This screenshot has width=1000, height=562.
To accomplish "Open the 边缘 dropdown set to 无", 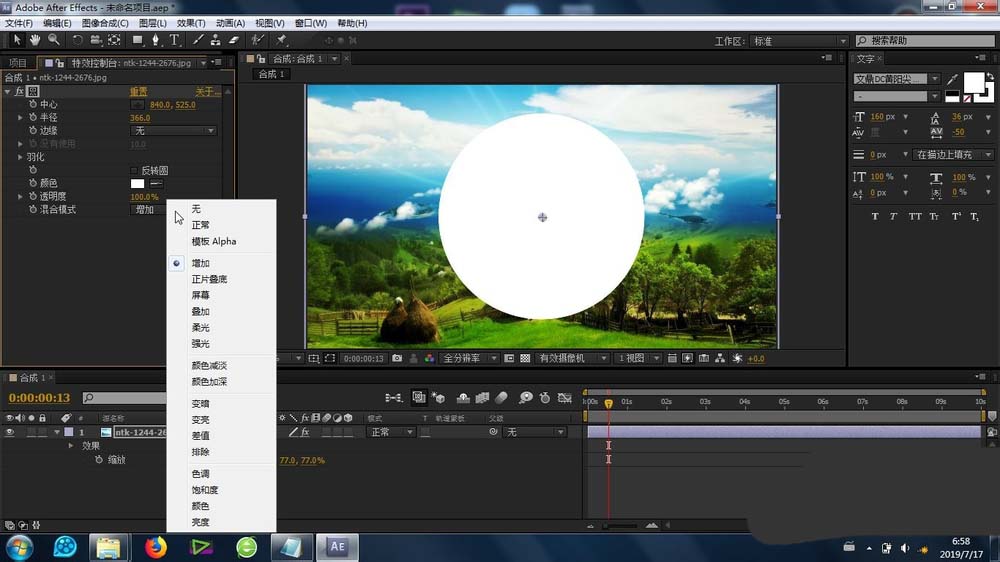I will (x=173, y=131).
